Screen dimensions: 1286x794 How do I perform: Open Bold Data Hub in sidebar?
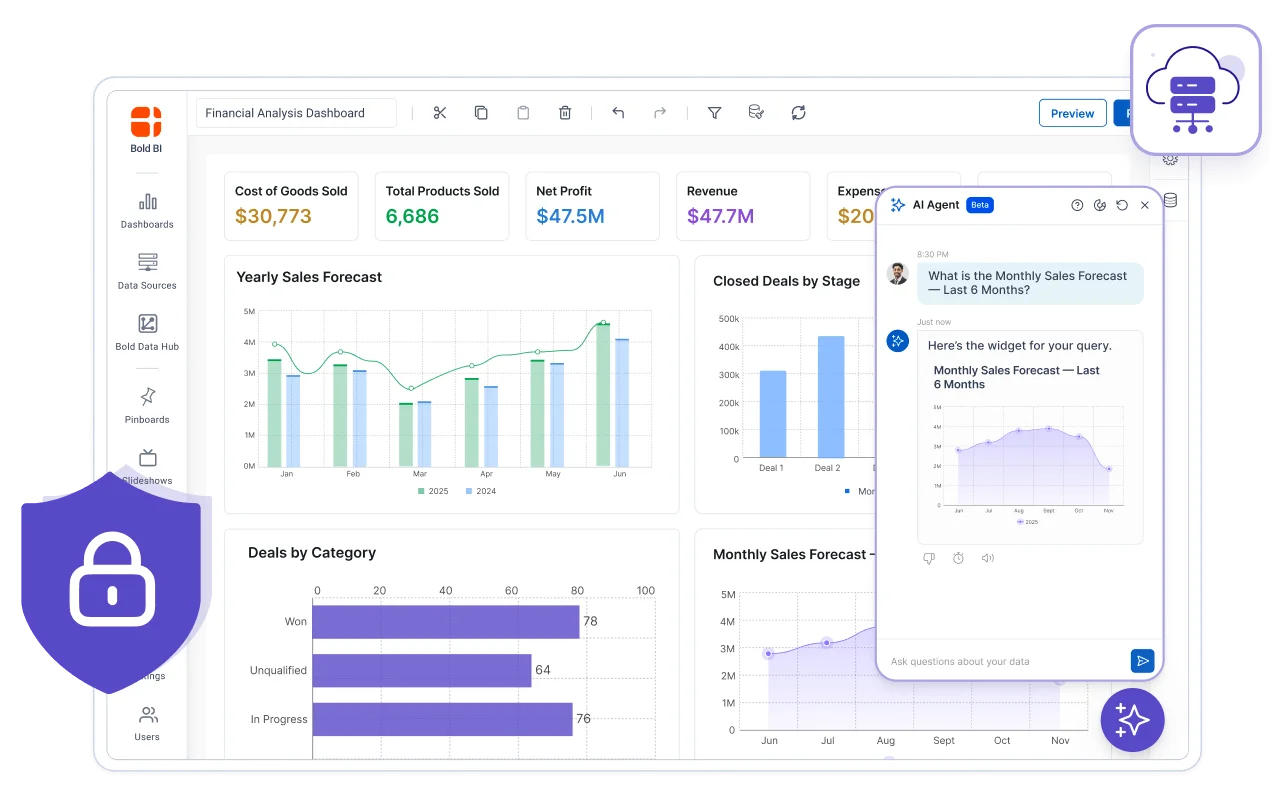tap(147, 333)
